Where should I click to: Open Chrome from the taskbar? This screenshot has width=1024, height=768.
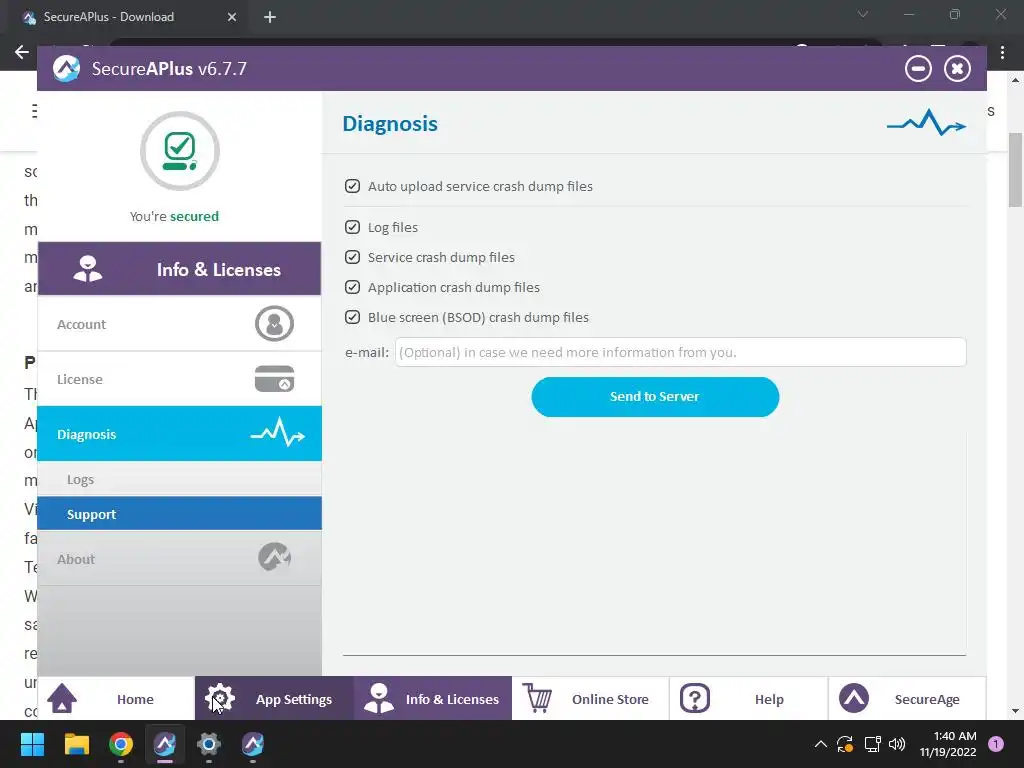pyautogui.click(x=121, y=744)
